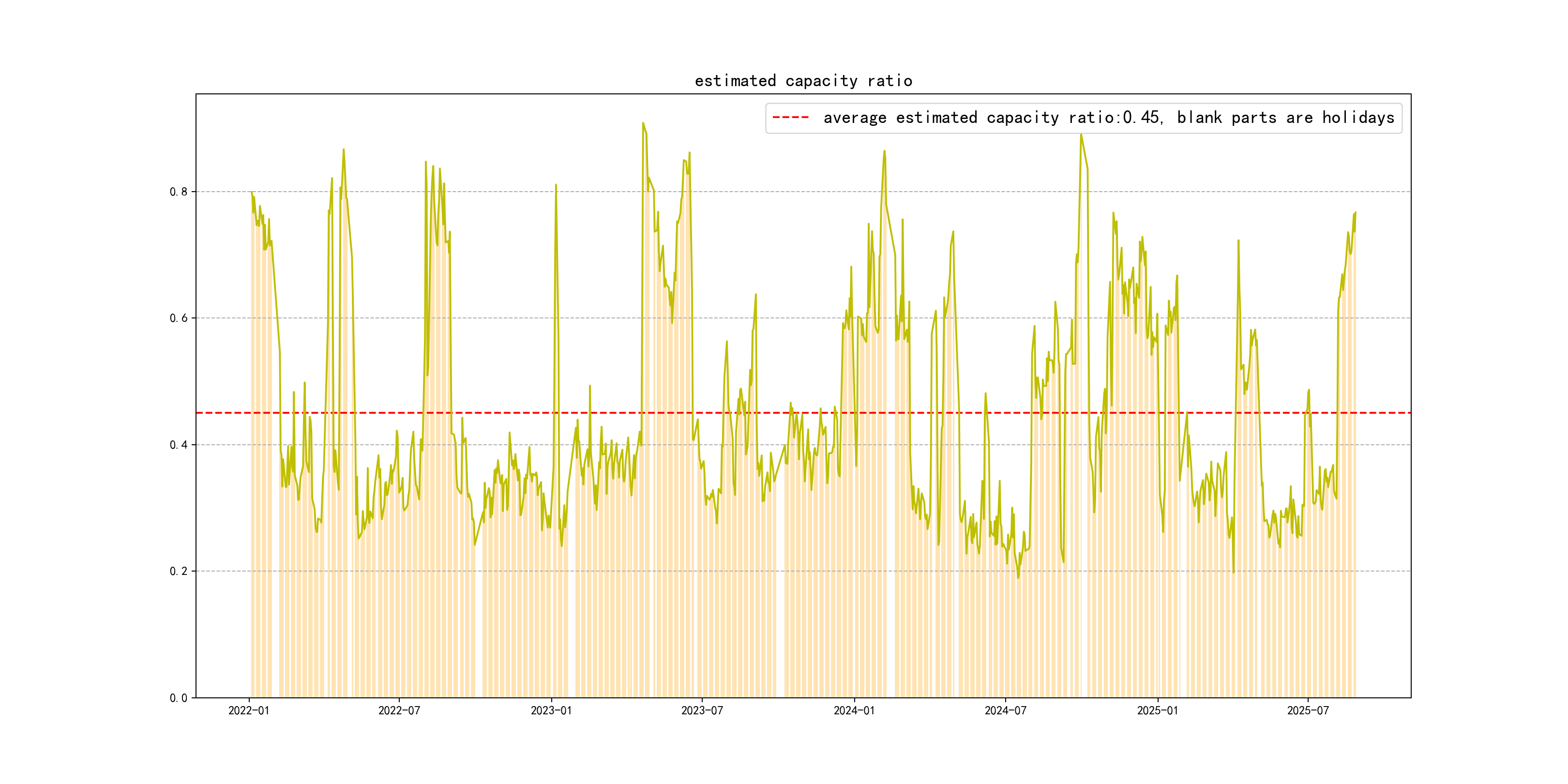1568x784 pixels.
Task: Click the red dashed legend line sample
Action: click(x=790, y=118)
